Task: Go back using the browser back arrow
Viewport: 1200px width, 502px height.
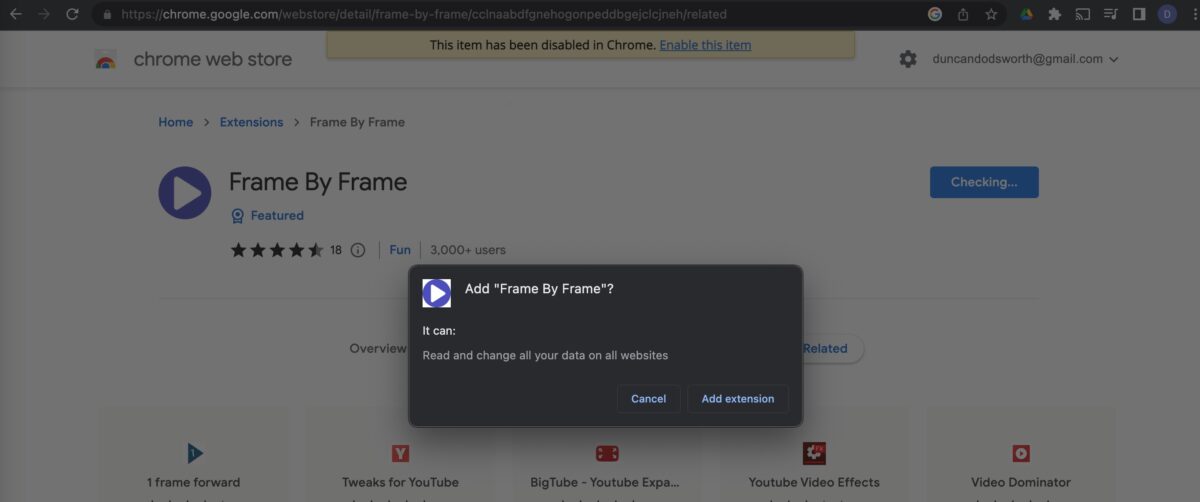Action: 16,14
